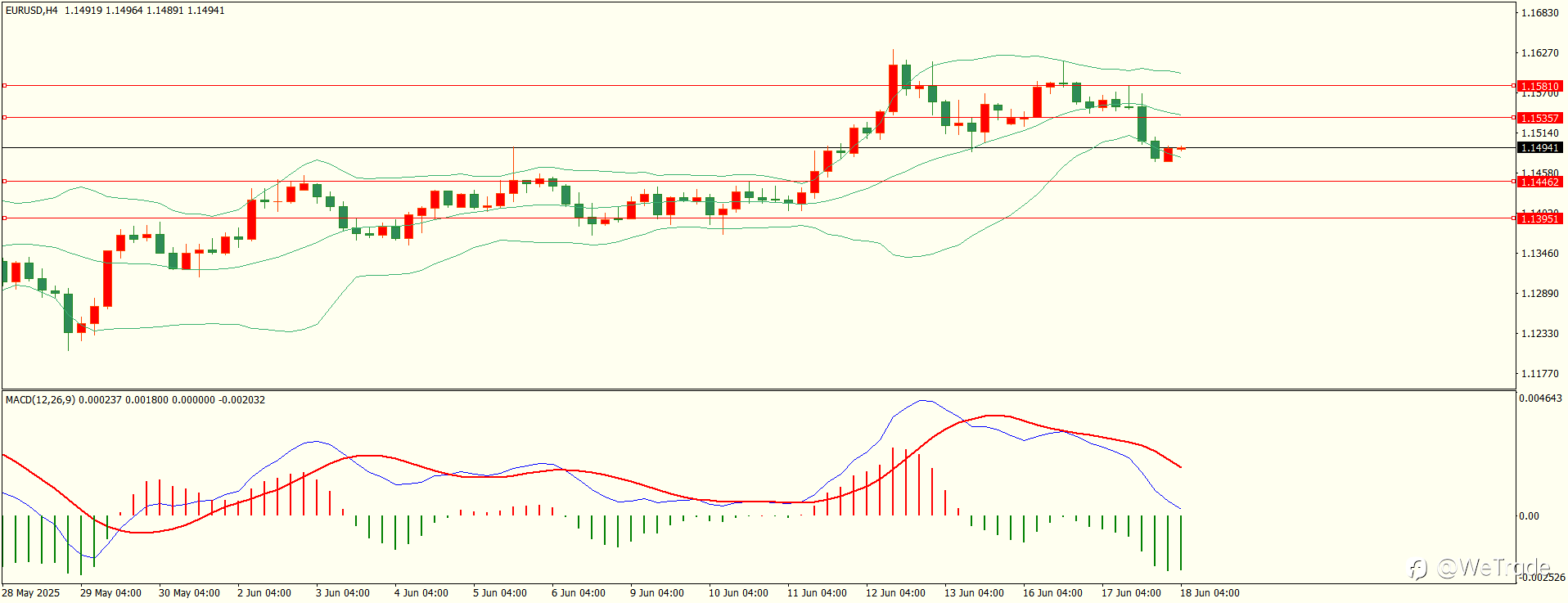
Task: Click the MACD(12,26,9) indicator label
Action: pyautogui.click(x=41, y=400)
